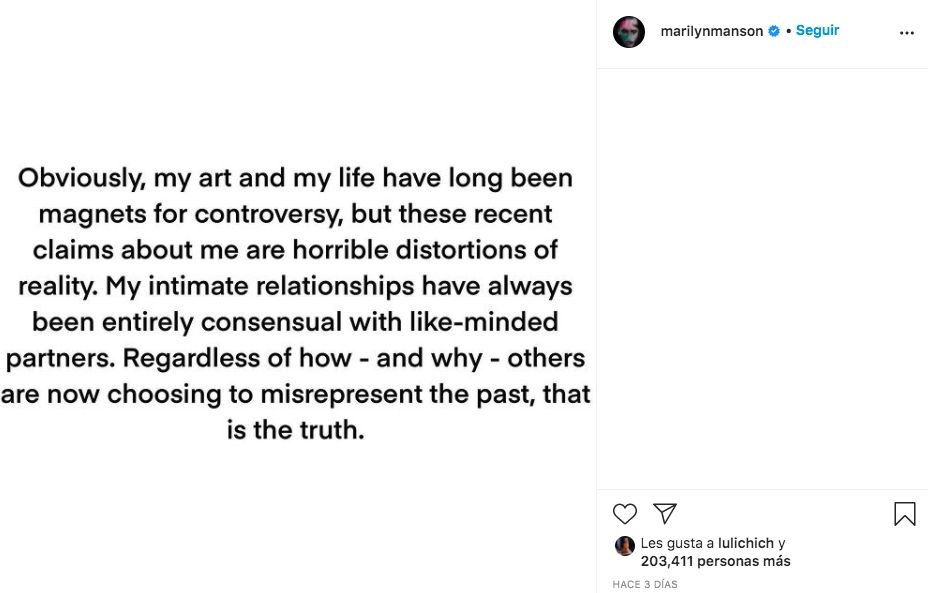
Task: Save the post with the bookmark icon
Action: [904, 514]
